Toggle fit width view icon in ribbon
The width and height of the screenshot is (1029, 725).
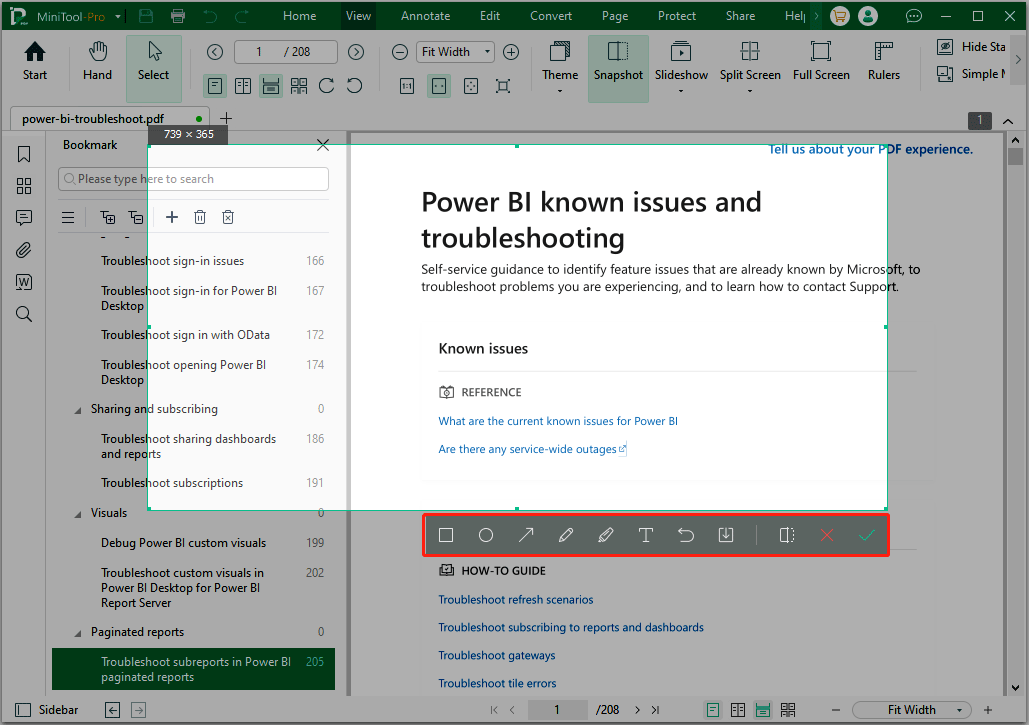coord(439,86)
